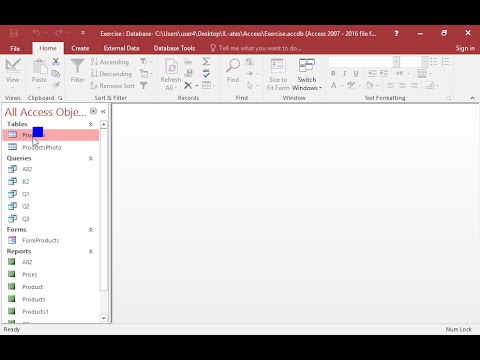The width and height of the screenshot is (480, 360).
Task: Select the Cut scissors icon
Action: click(56, 61)
